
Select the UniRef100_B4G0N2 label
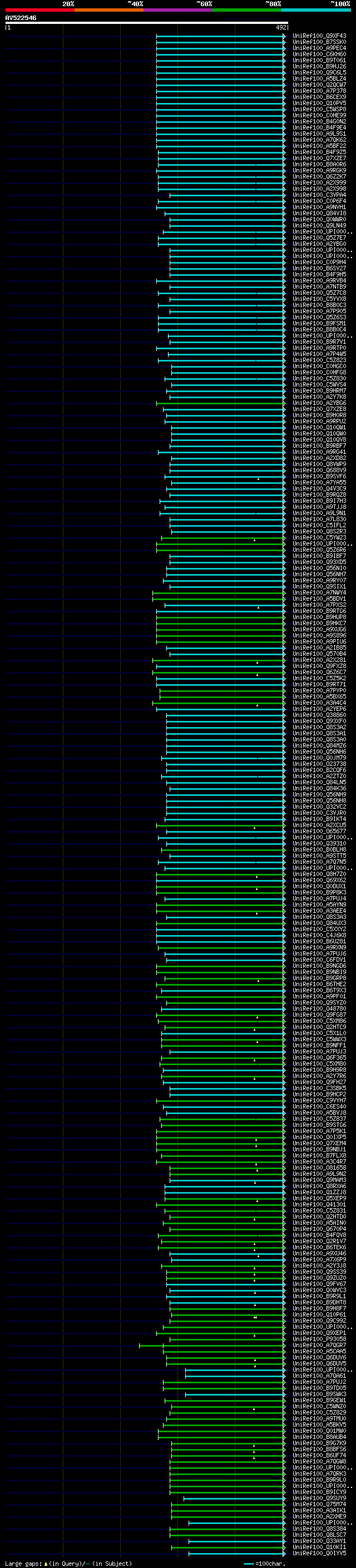coord(319,121)
